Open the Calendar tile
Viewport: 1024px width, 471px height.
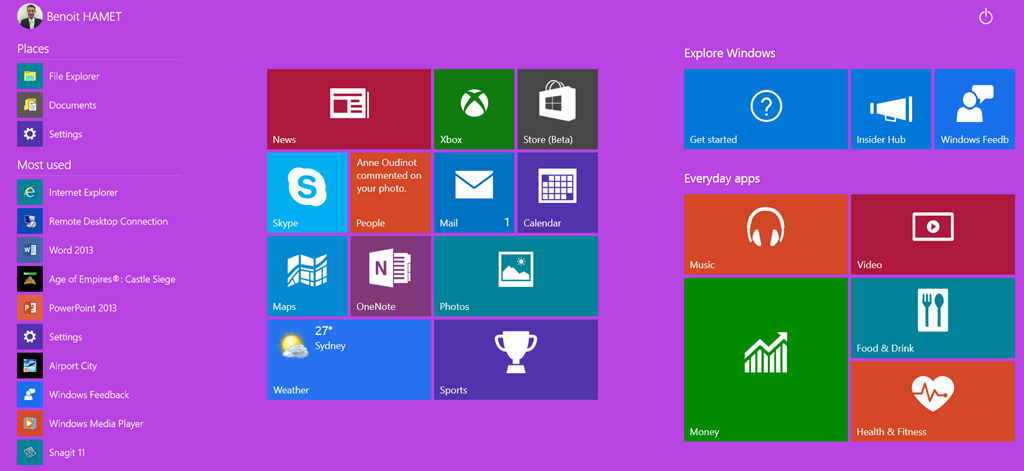pos(557,192)
